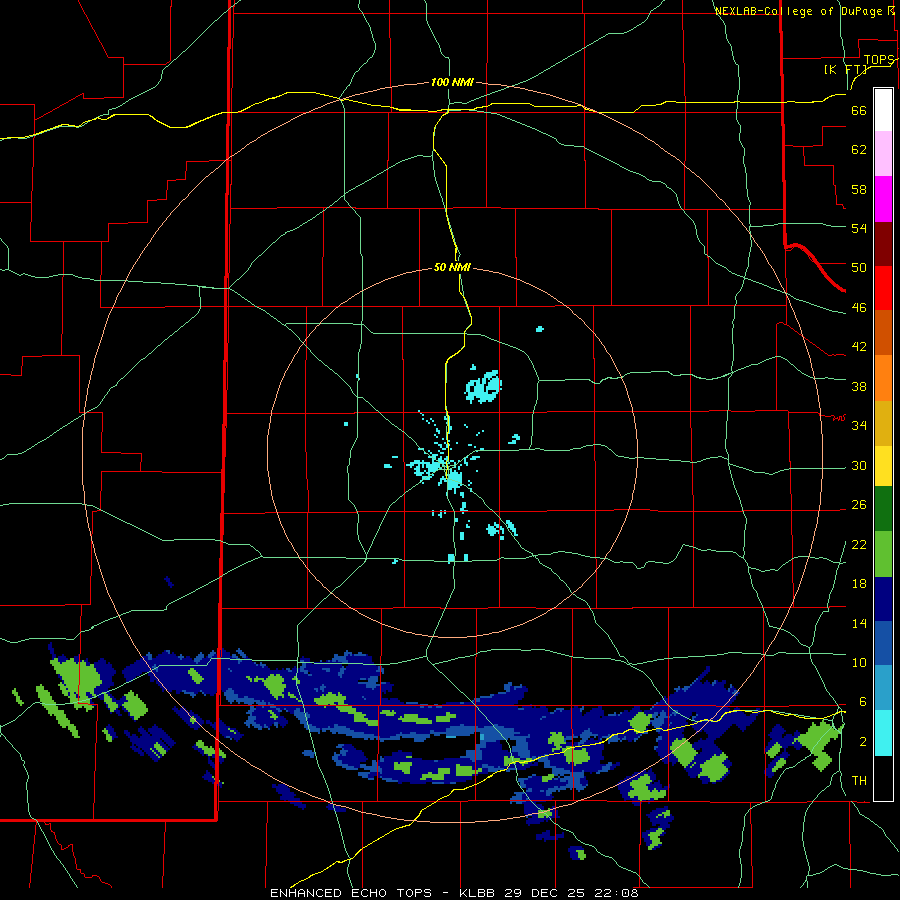Click the "30" legend value
The width and height of the screenshot is (900, 900).
coord(859,465)
